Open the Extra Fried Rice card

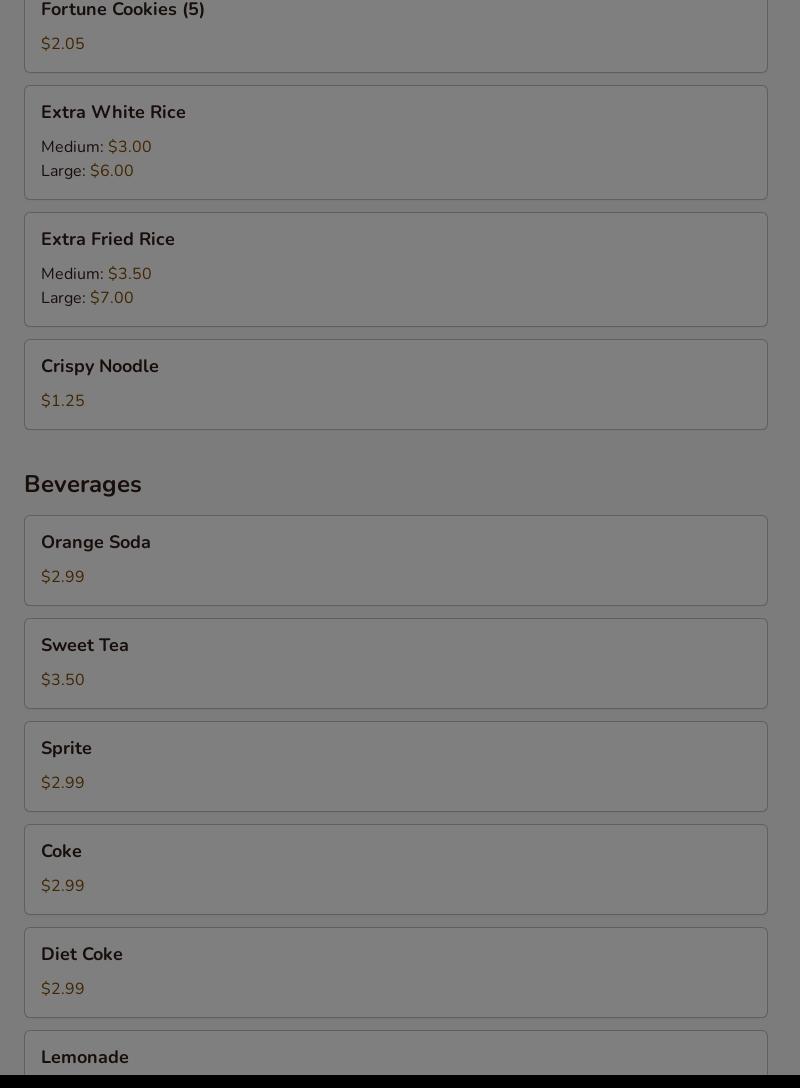coord(395,269)
